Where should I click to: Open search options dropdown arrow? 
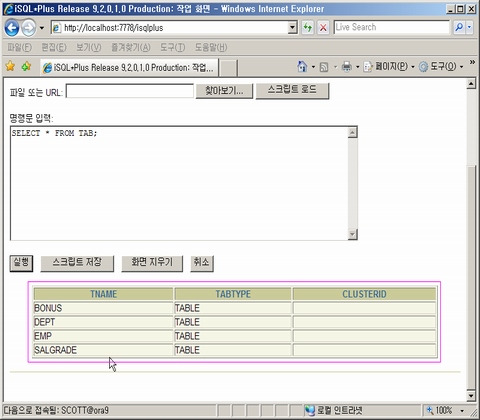point(470,27)
